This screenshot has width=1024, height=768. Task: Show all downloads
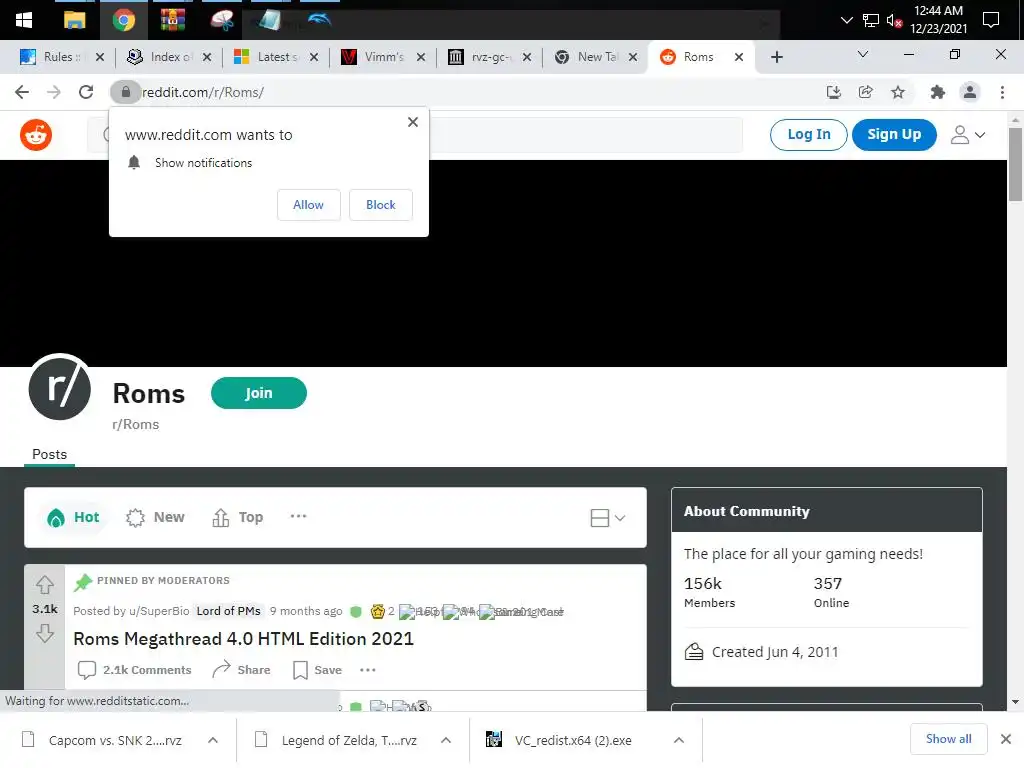(948, 739)
